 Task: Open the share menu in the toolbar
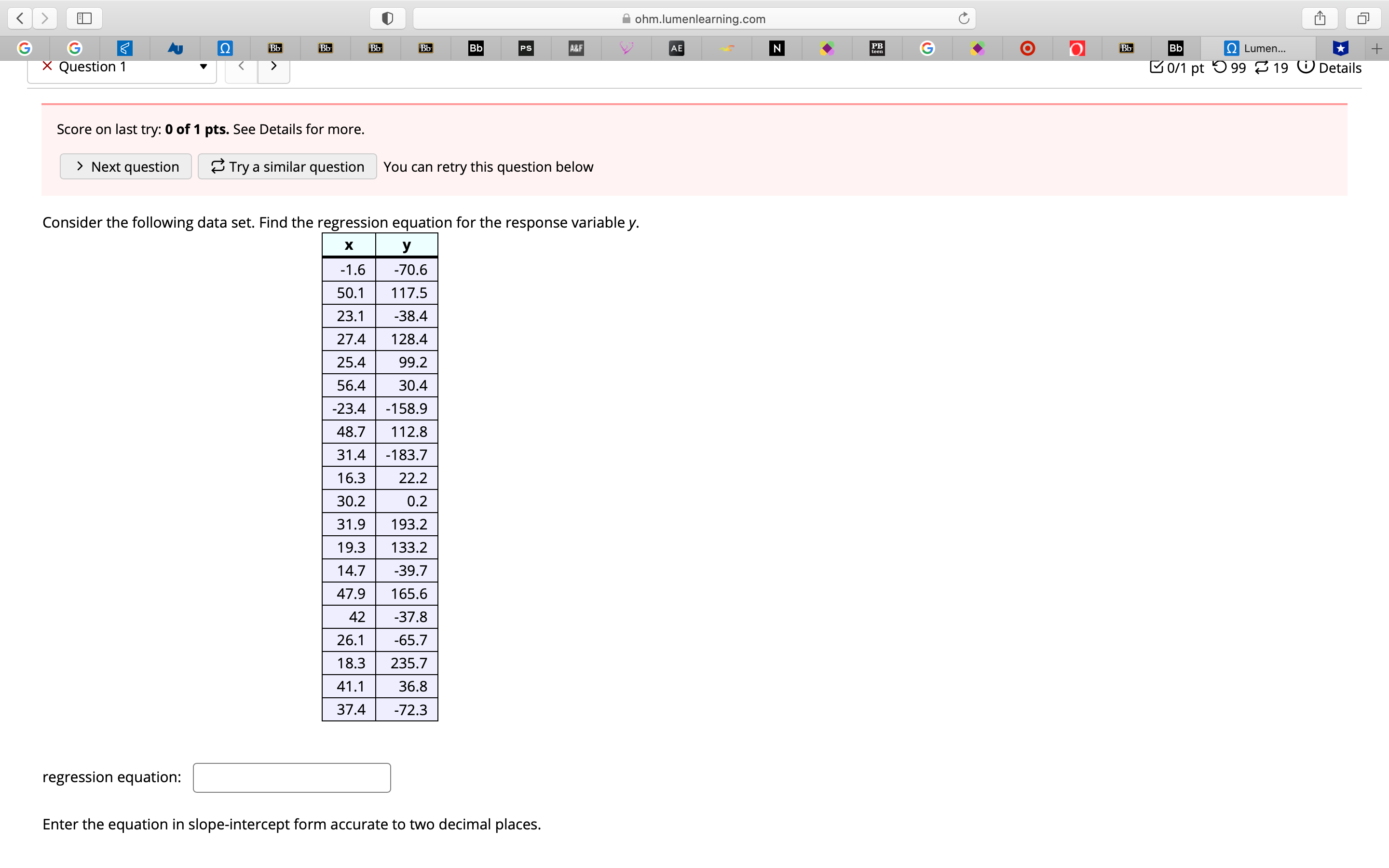pyautogui.click(x=1320, y=18)
